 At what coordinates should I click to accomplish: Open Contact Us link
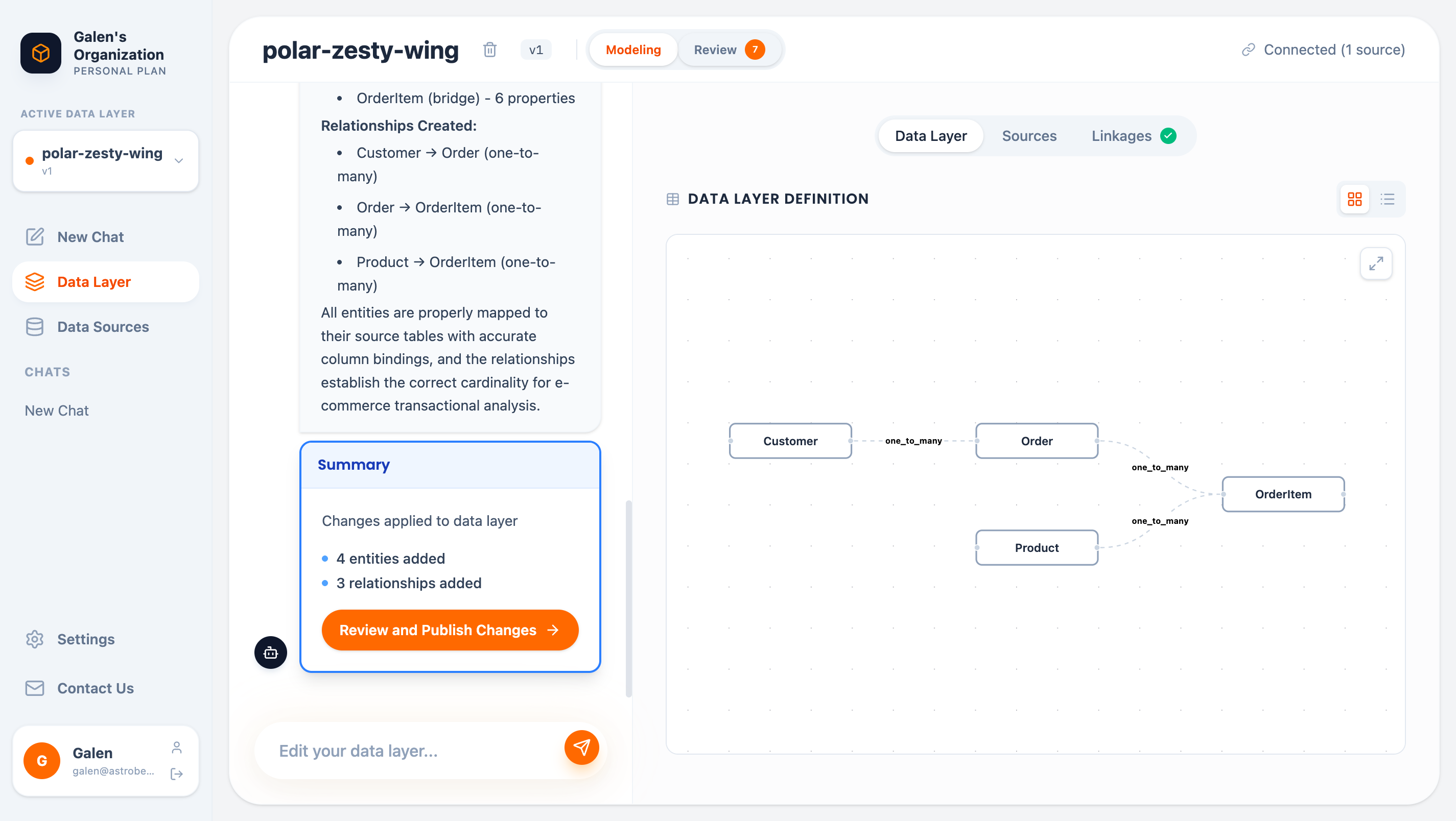coord(95,688)
